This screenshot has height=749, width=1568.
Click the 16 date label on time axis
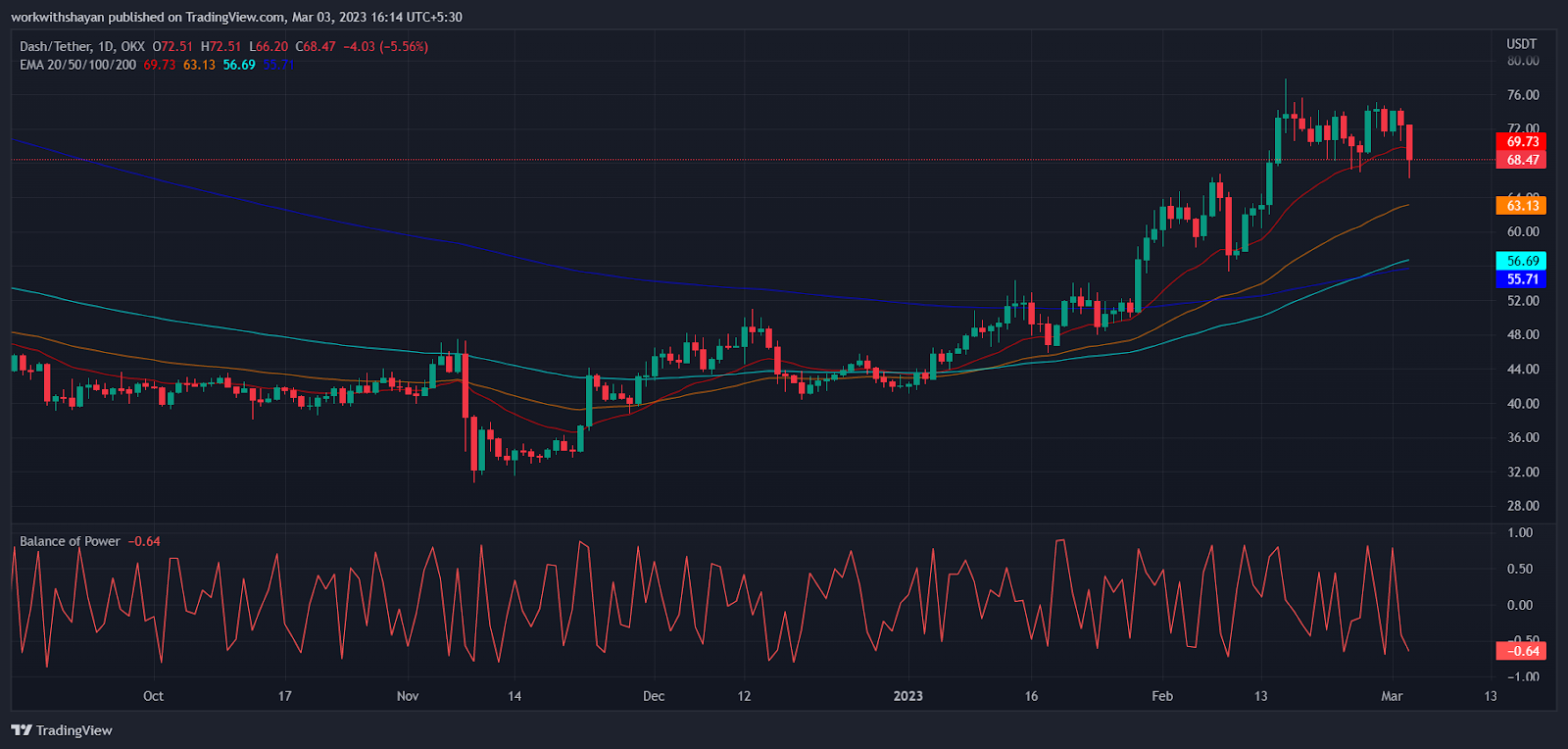point(1031,696)
